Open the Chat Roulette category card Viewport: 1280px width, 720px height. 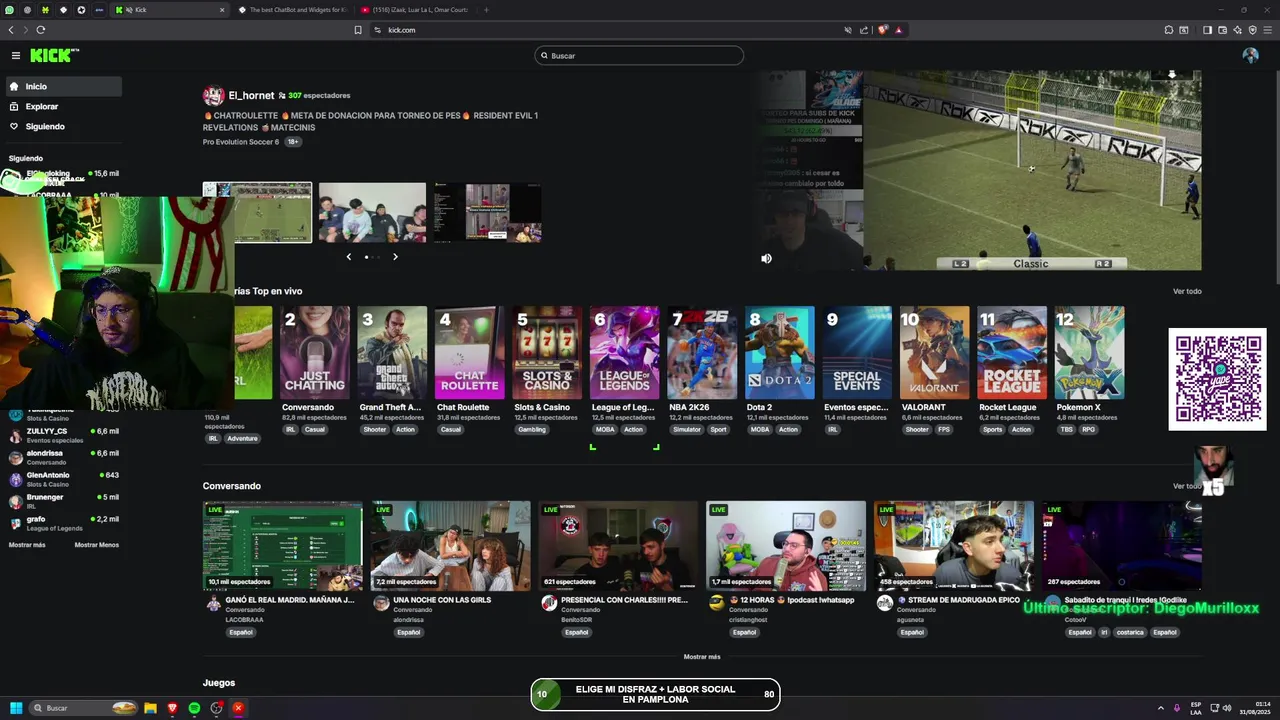pos(469,353)
